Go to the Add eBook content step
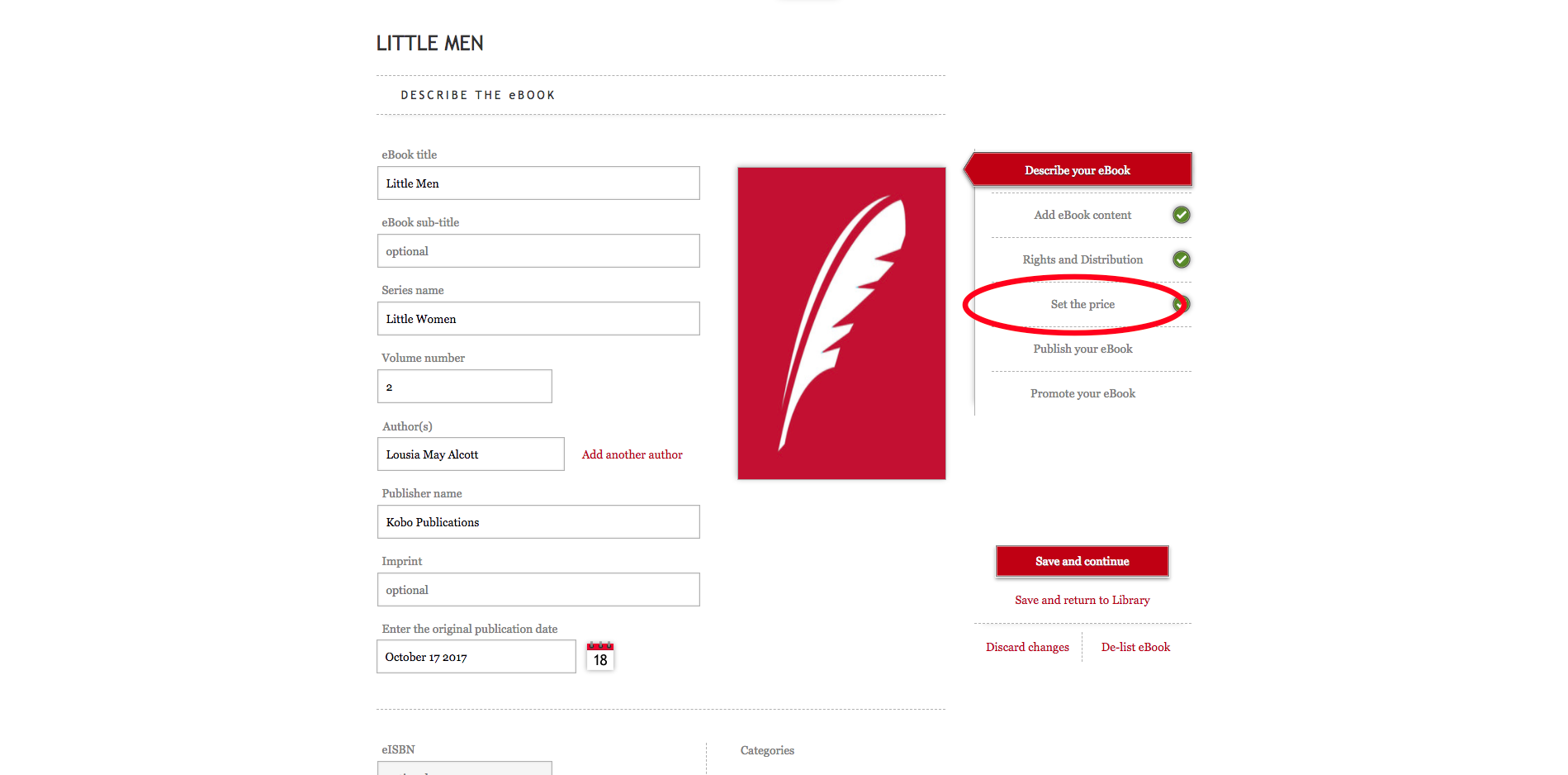This screenshot has height=775, width=1568. pos(1082,215)
